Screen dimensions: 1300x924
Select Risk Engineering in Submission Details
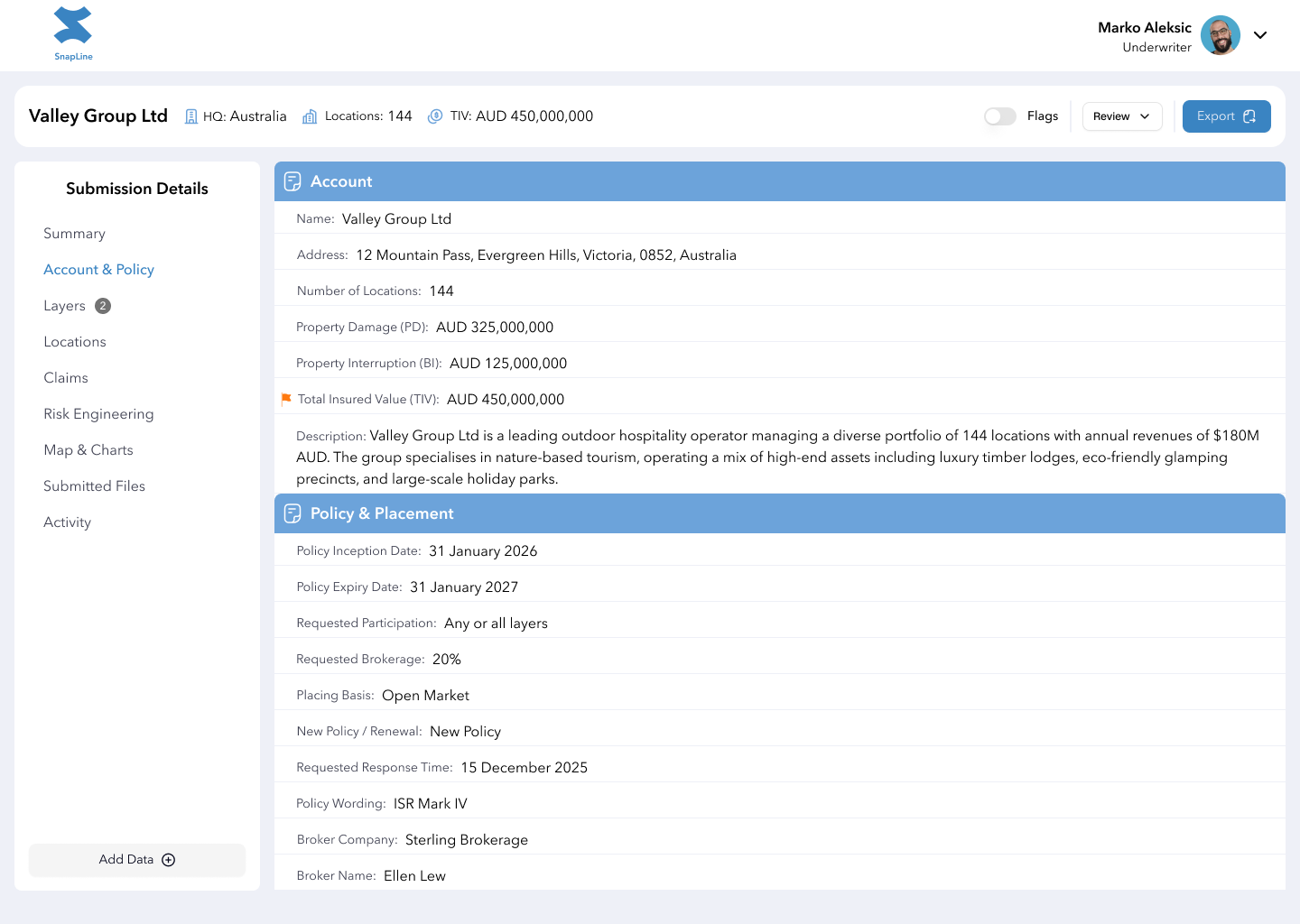(x=98, y=413)
